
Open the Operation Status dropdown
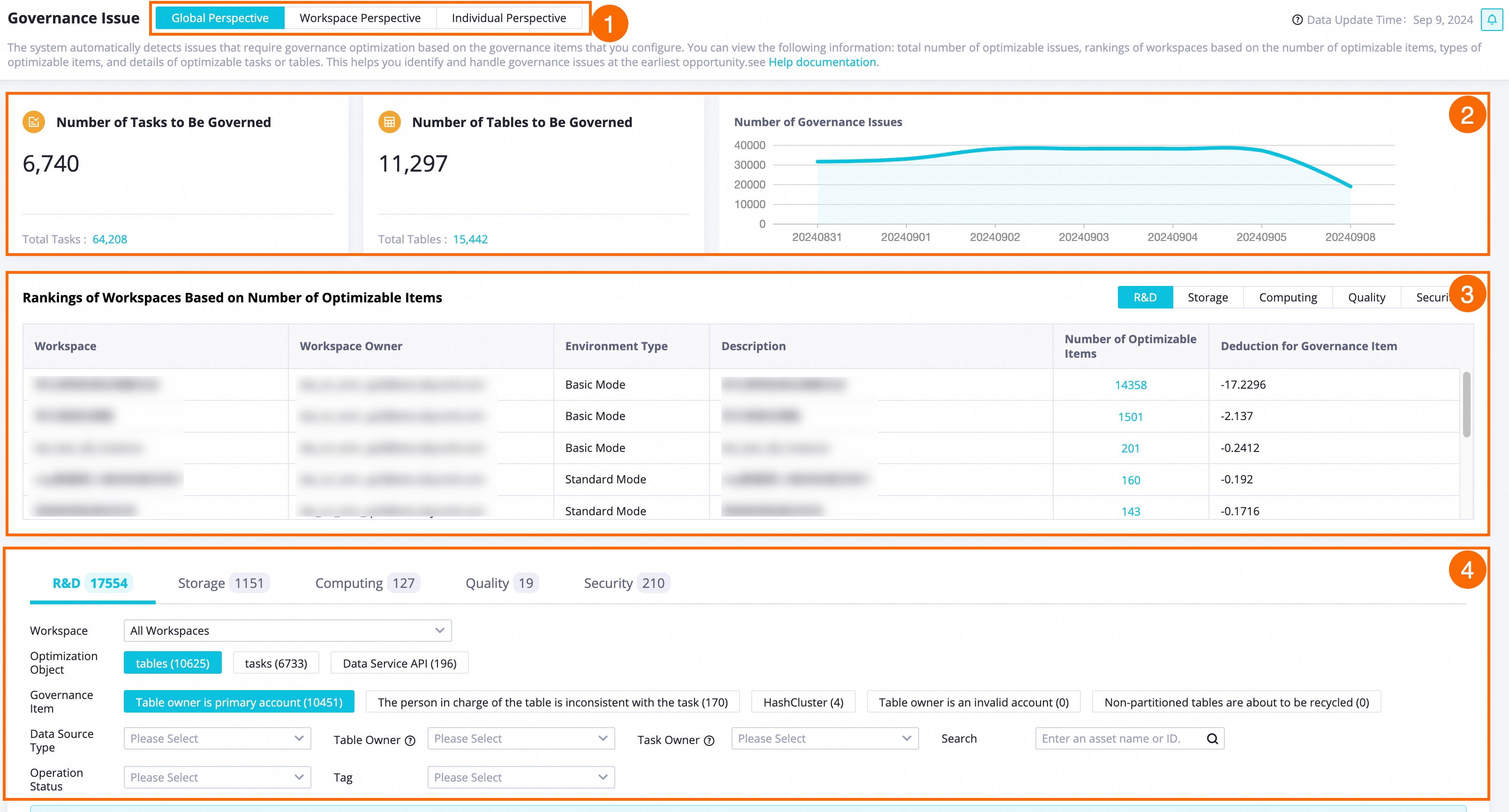(217, 777)
